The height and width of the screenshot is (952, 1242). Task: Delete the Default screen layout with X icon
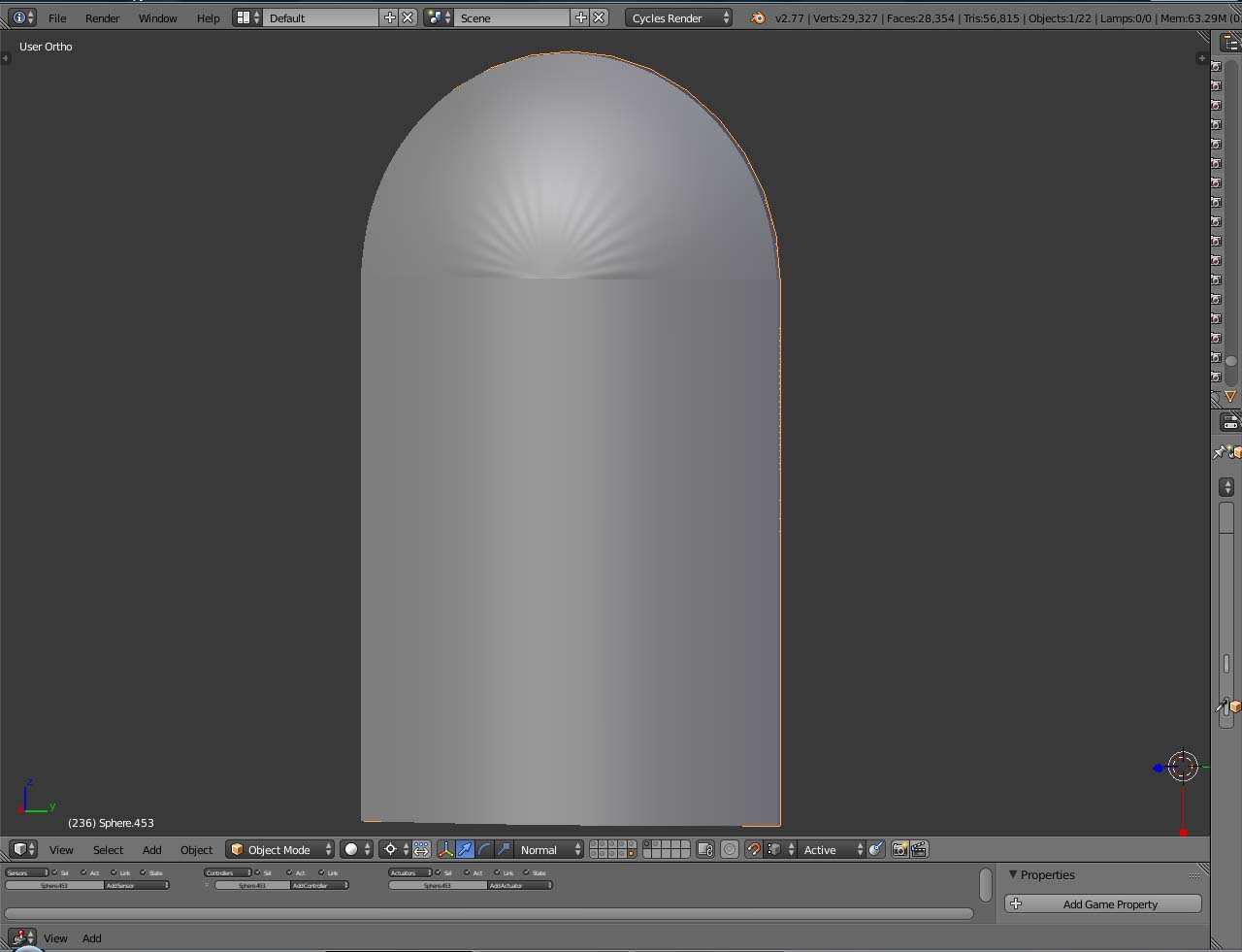point(408,17)
